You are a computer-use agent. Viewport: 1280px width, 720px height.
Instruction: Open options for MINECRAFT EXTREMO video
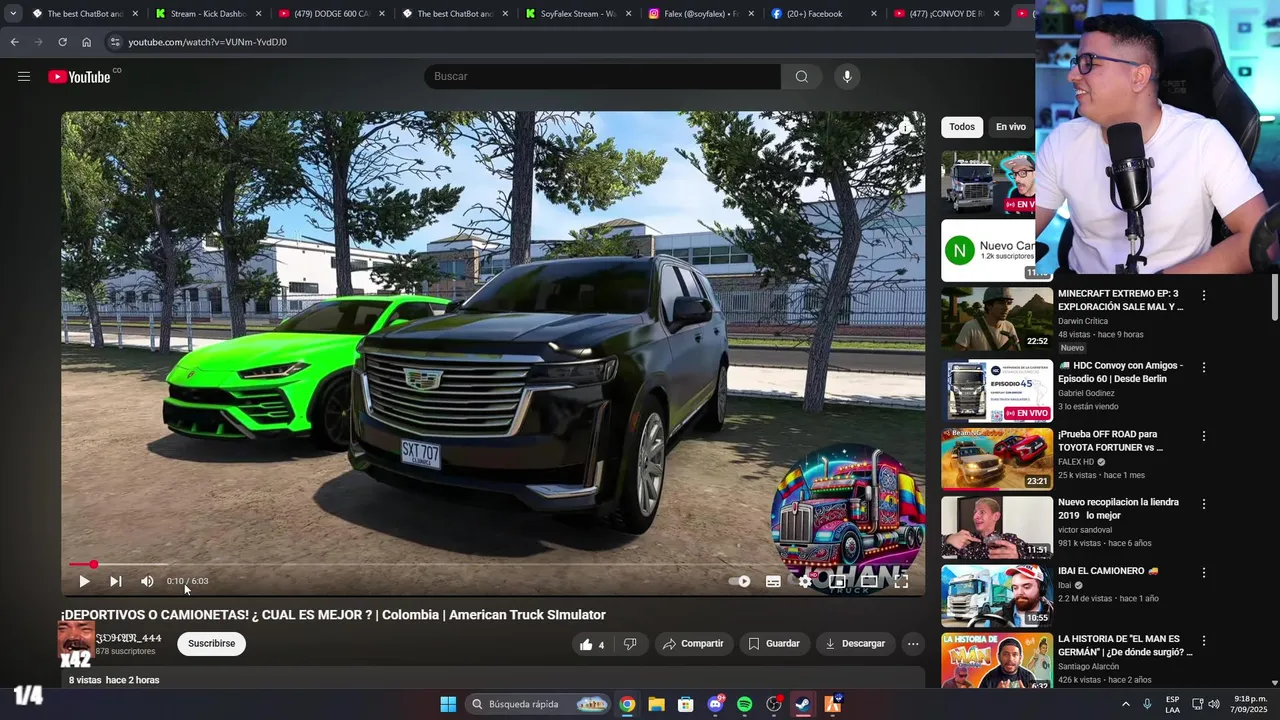click(1204, 296)
